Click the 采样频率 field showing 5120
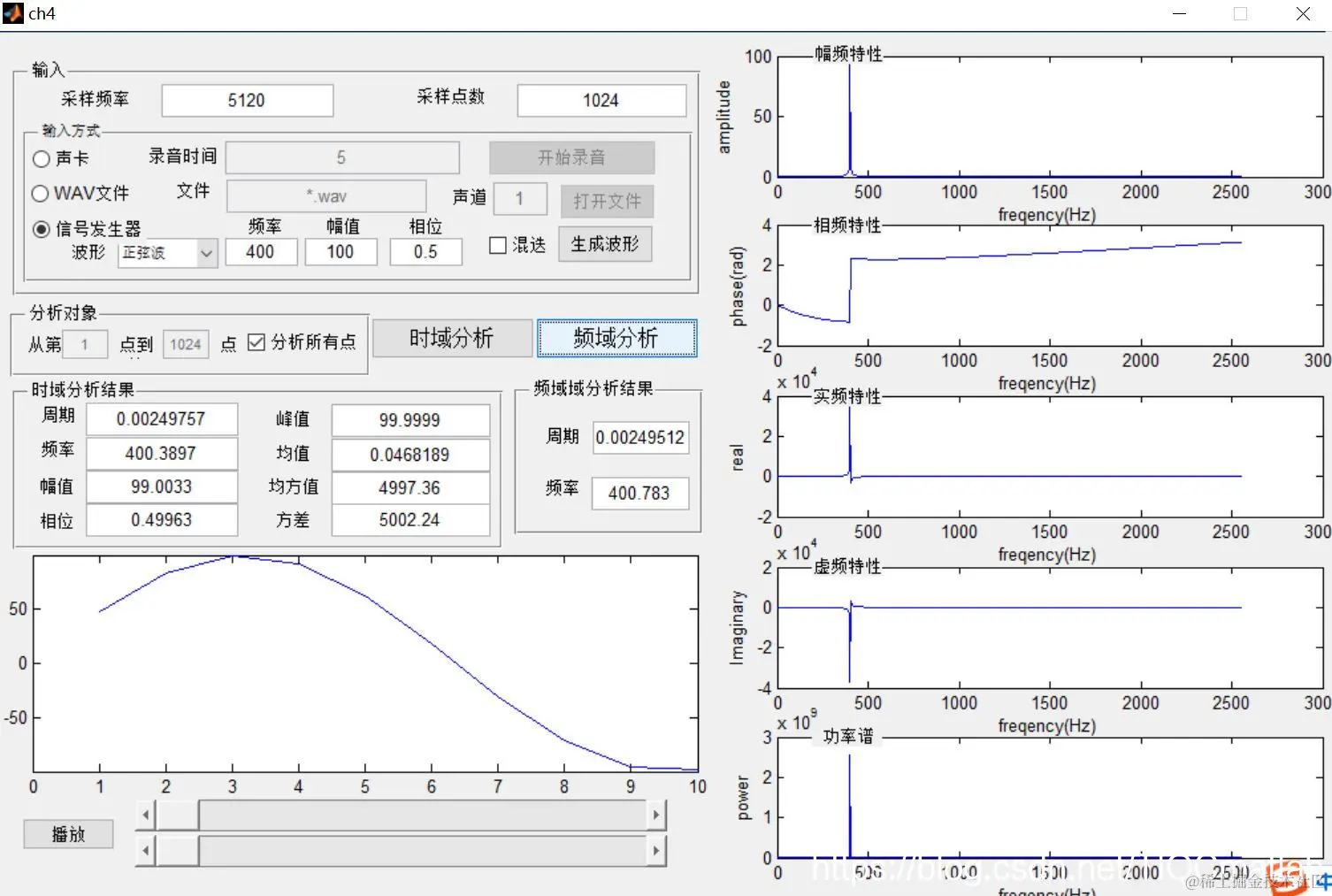 [x=247, y=100]
